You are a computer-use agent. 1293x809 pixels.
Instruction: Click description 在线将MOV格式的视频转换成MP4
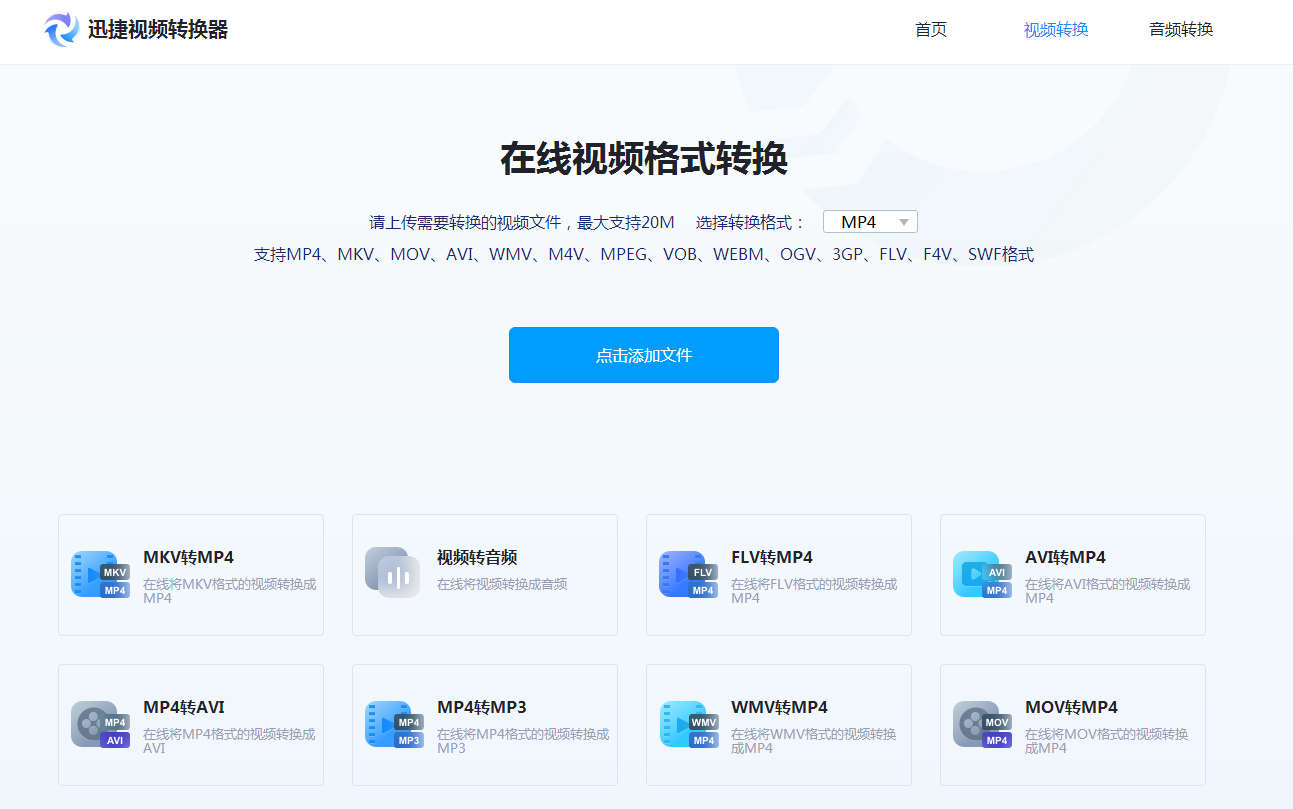[x=1107, y=741]
